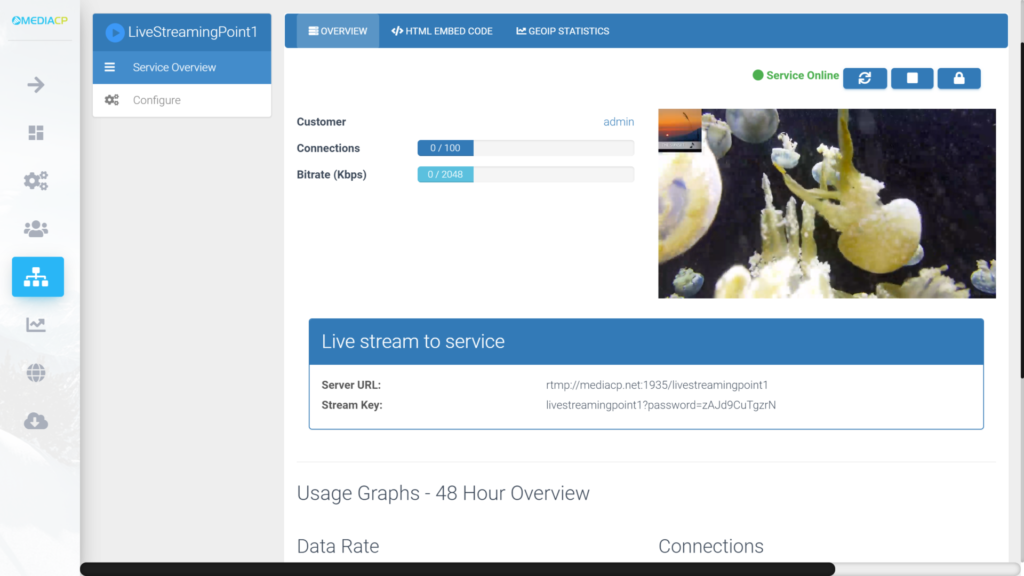Restart service with the refresh button

coord(865,78)
